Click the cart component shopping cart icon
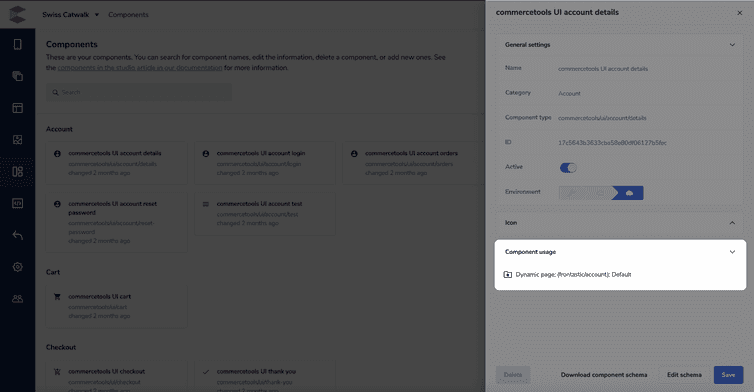The width and height of the screenshot is (754, 392). 57,297
